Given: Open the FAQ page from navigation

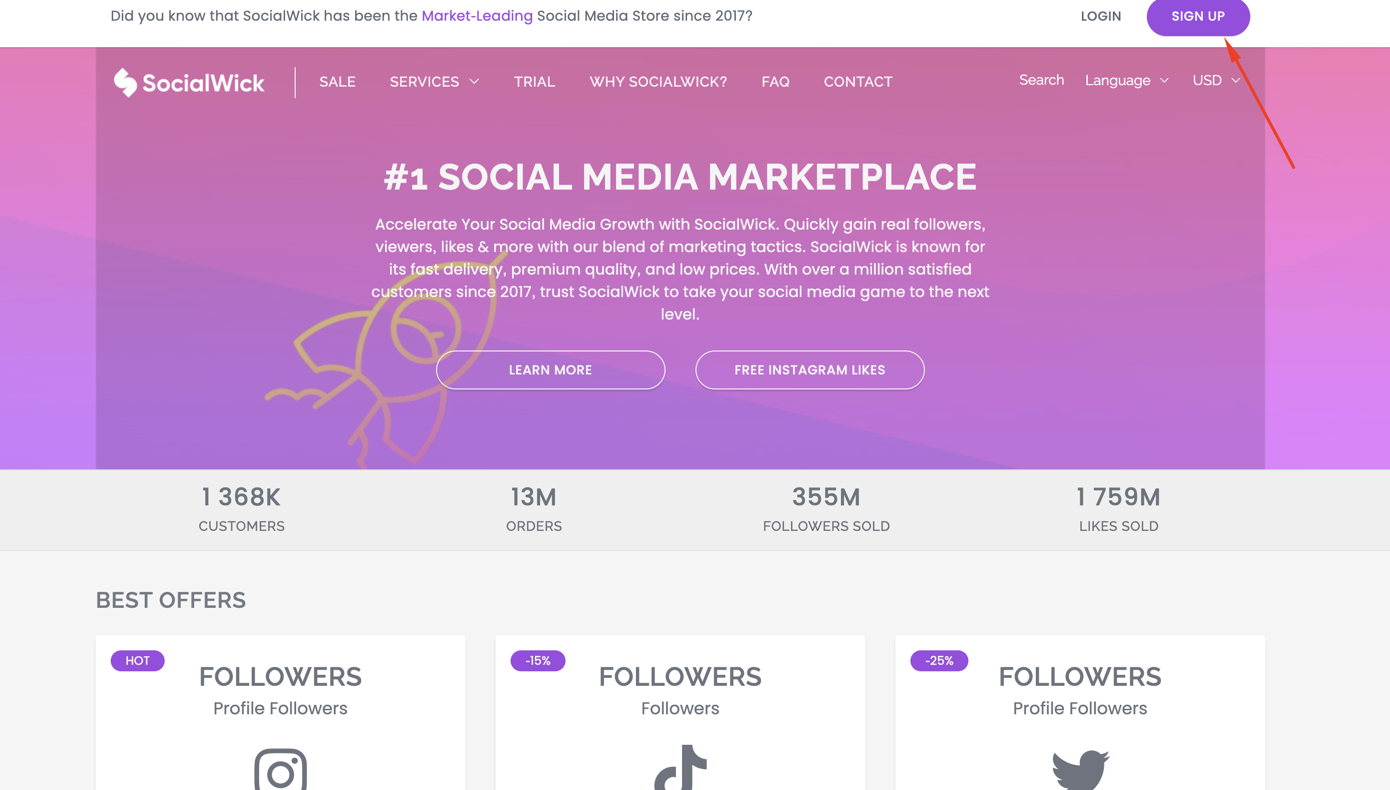Looking at the screenshot, I should [775, 81].
